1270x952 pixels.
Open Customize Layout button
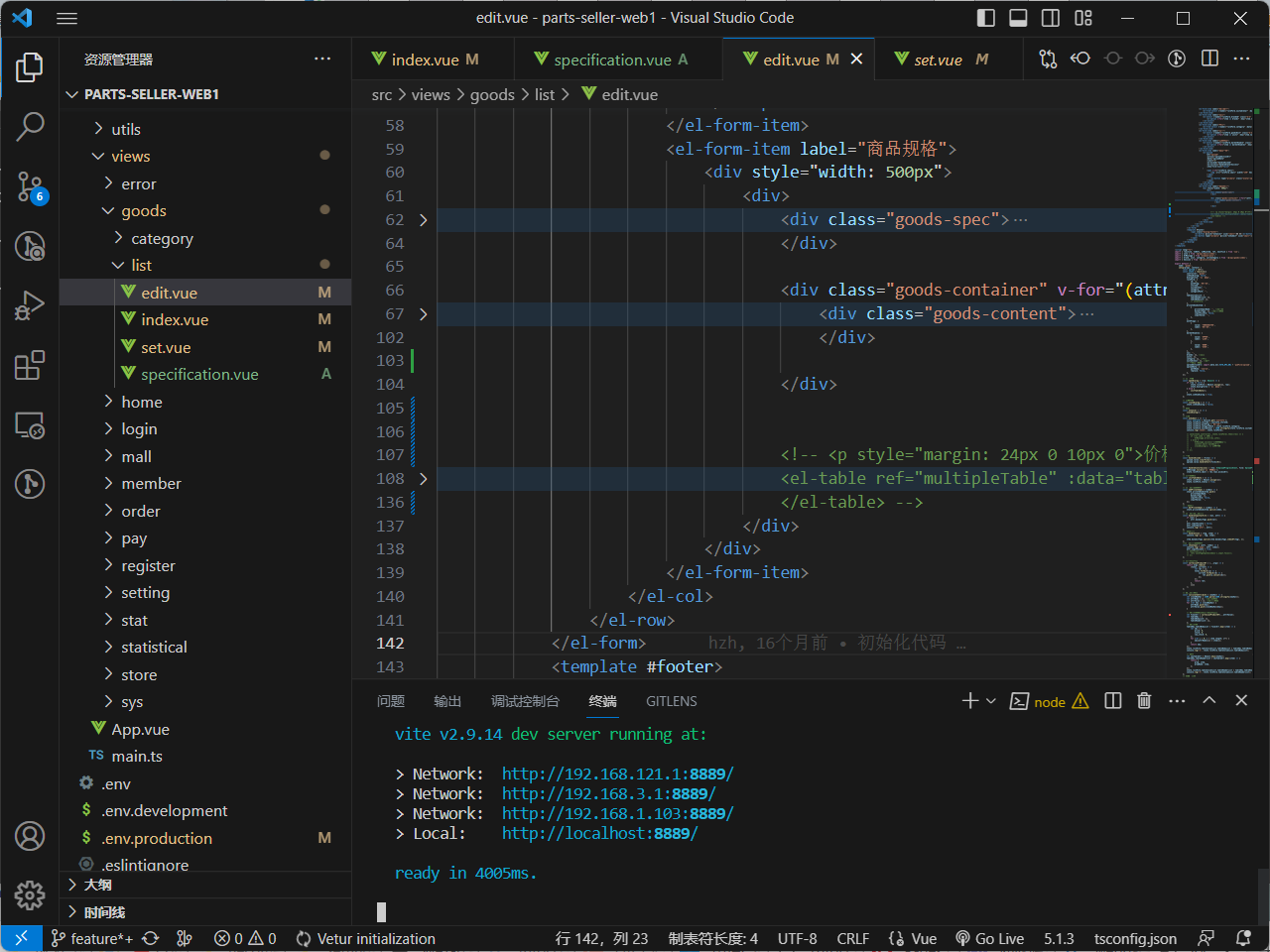coord(1083,18)
